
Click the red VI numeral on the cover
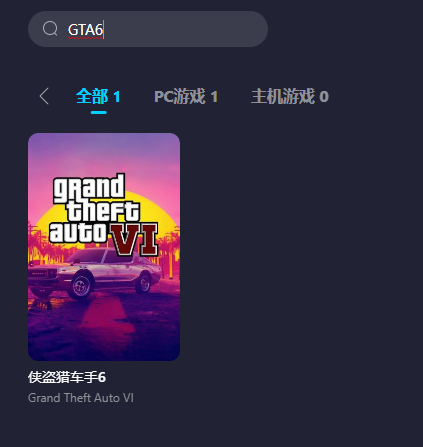(134, 239)
